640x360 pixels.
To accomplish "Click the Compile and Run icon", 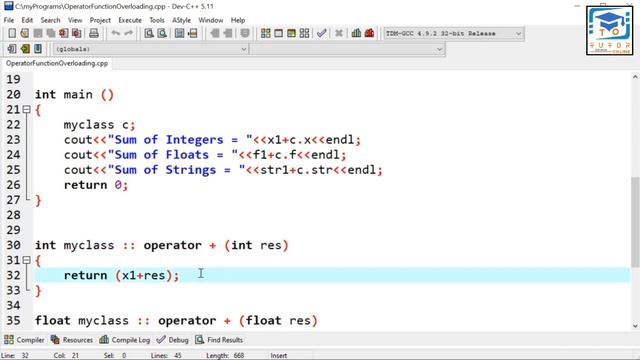I will [291, 33].
